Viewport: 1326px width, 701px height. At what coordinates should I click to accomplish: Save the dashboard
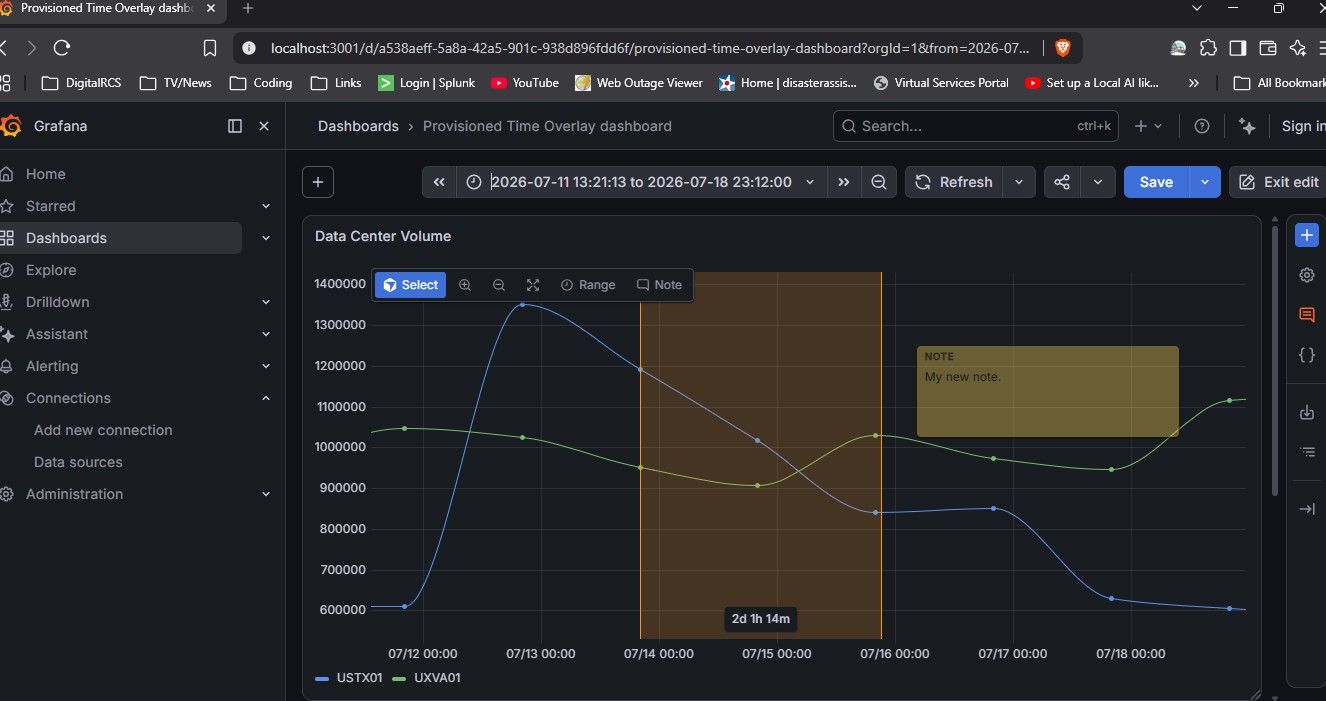1156,182
